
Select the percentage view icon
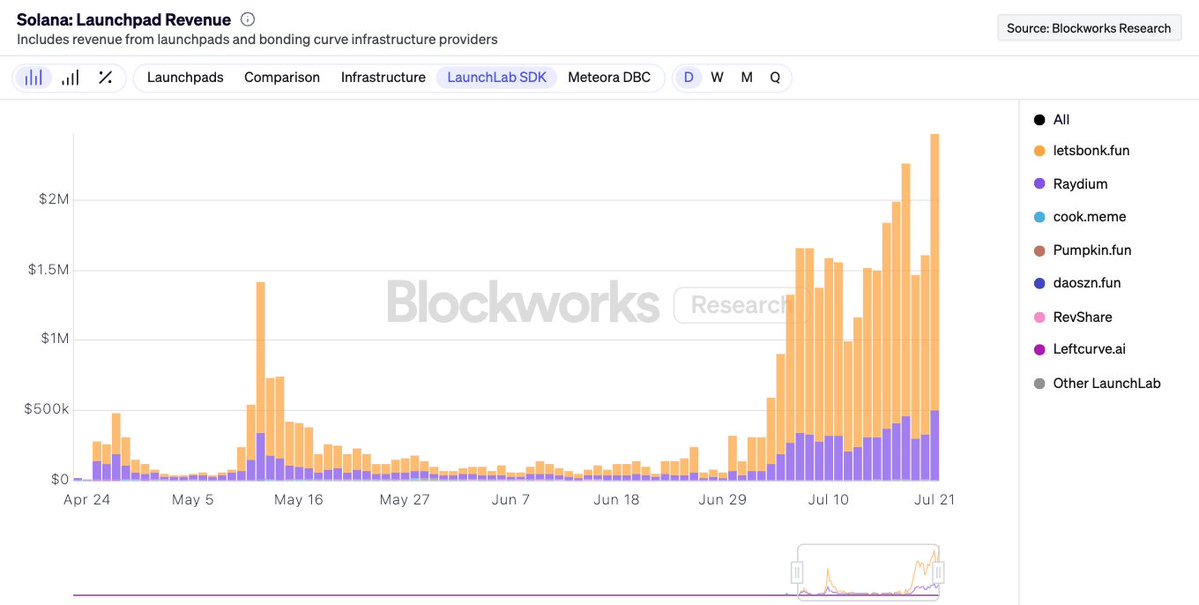106,77
